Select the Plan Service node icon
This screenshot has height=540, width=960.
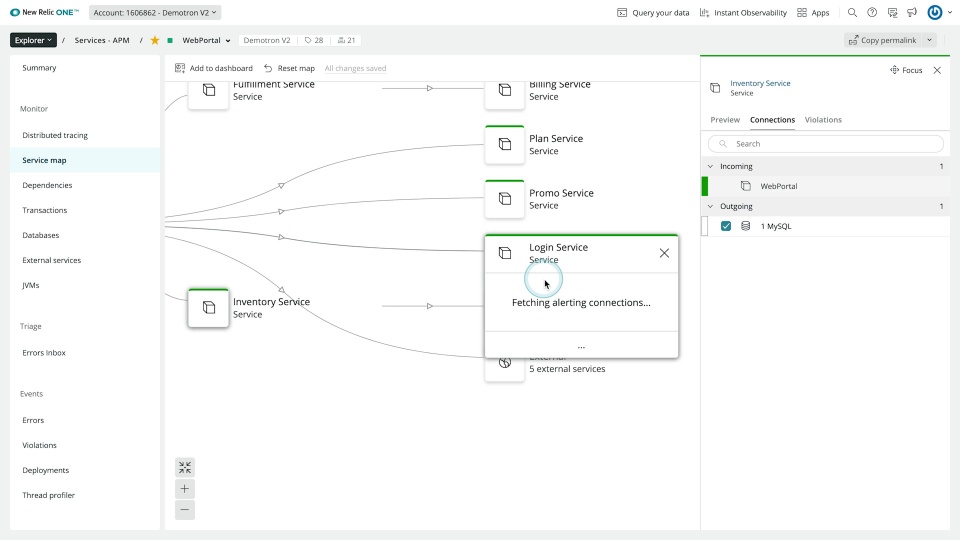coord(505,145)
